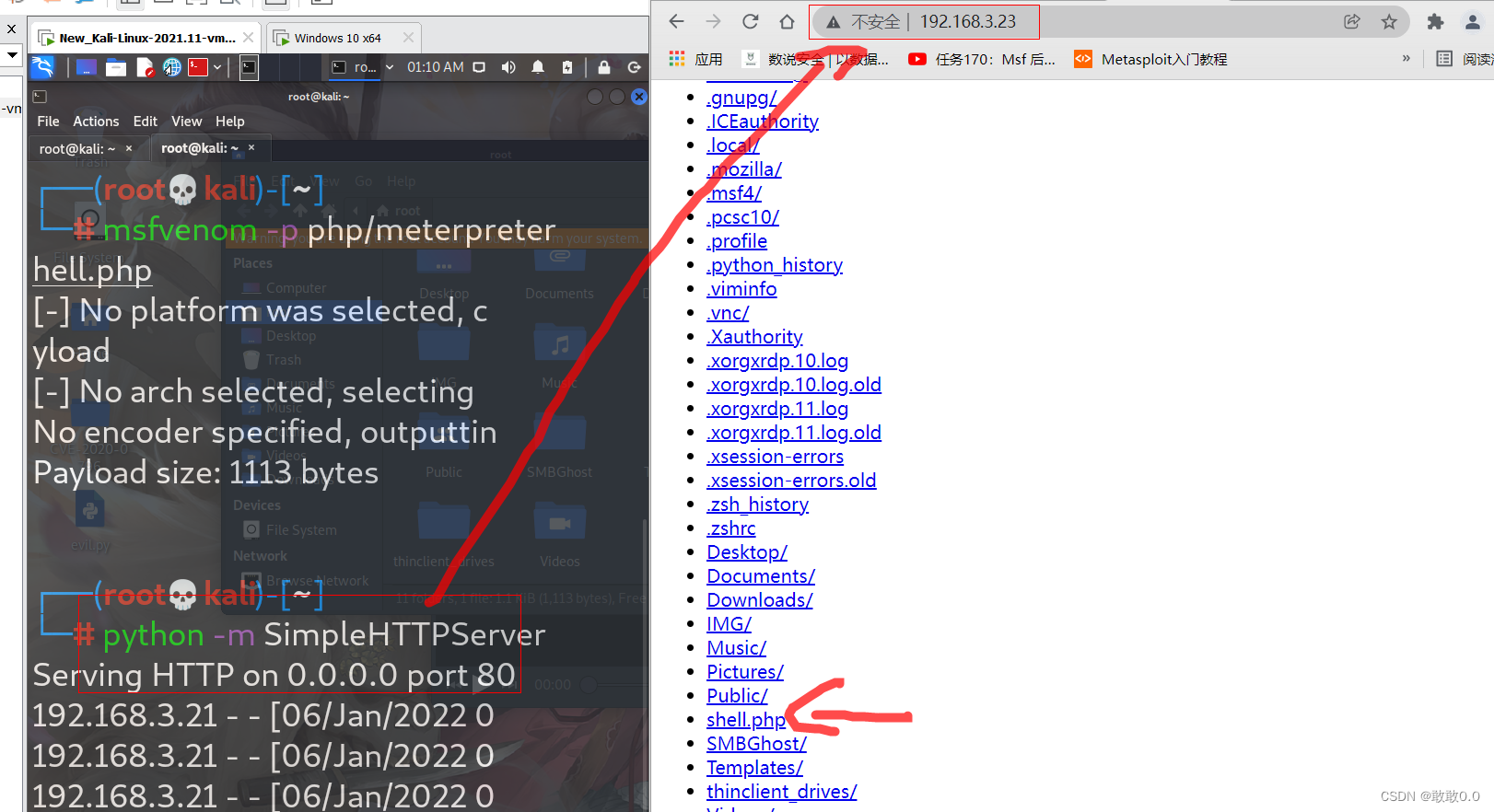This screenshot has height=812, width=1494.
Task: Open the Metasploit入门教程 bookmark
Action: (x=1150, y=59)
